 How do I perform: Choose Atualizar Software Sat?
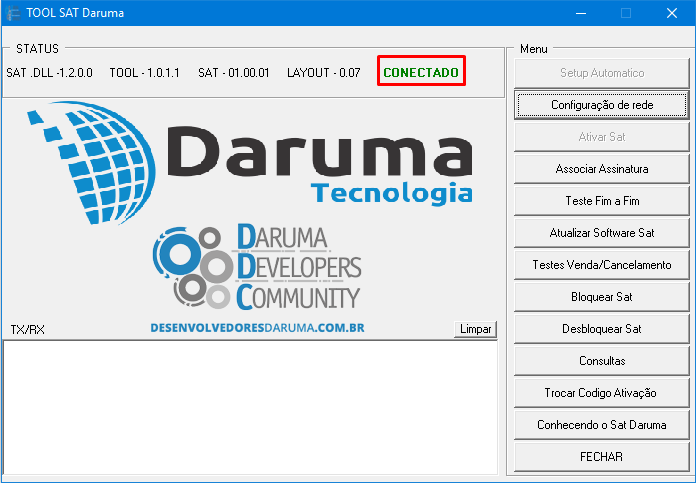click(601, 233)
